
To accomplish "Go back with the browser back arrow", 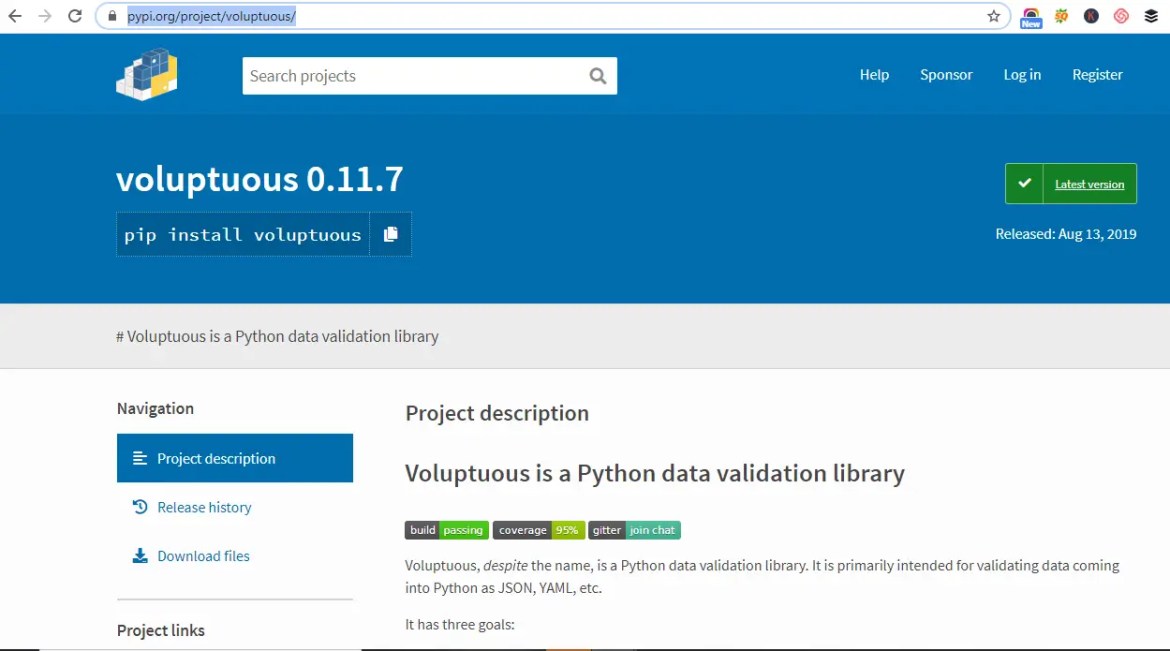I will point(15,16).
